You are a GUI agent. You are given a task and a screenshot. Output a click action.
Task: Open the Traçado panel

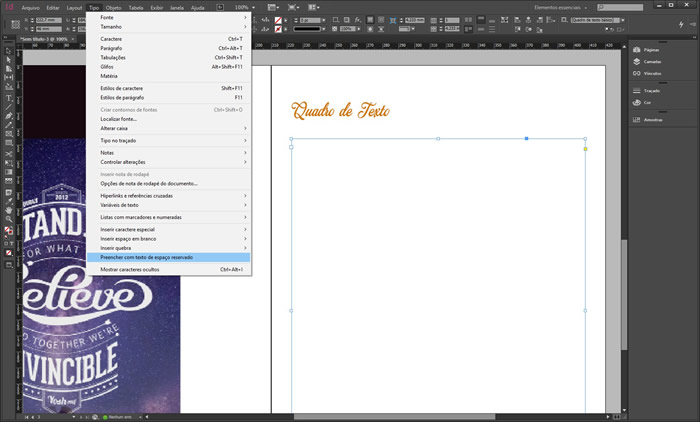tap(651, 91)
